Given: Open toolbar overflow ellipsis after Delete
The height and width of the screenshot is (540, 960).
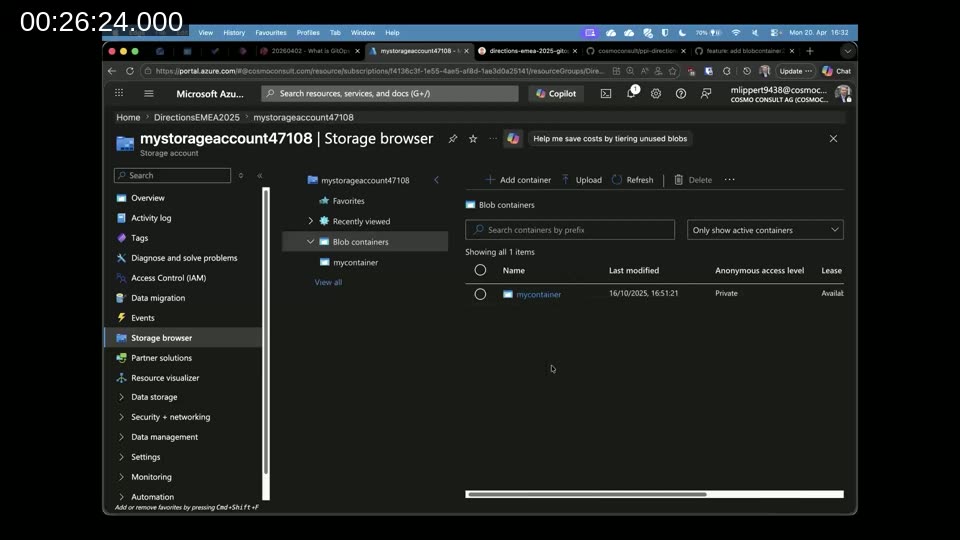Looking at the screenshot, I should pyautogui.click(x=729, y=180).
